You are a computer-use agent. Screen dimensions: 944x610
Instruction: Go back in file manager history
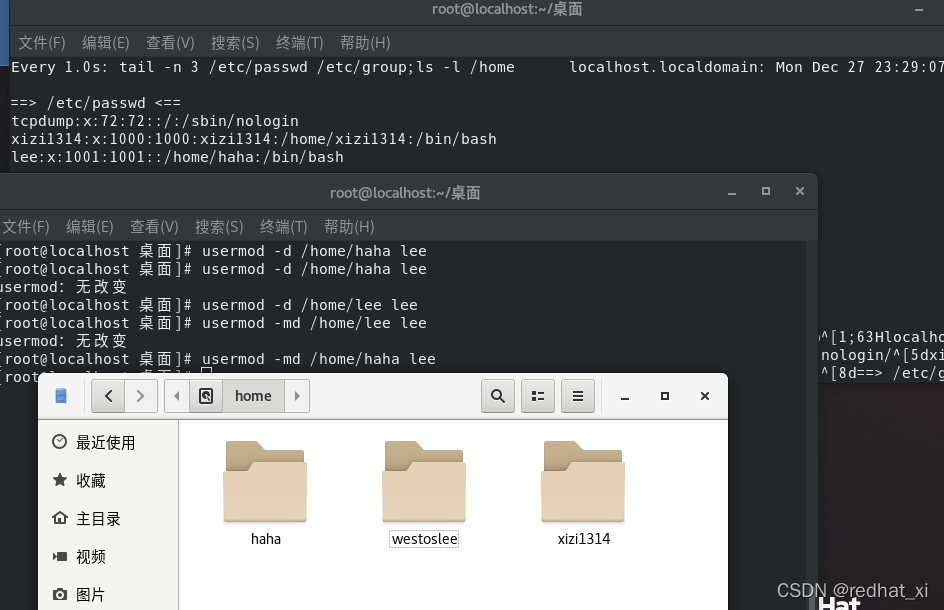click(108, 396)
